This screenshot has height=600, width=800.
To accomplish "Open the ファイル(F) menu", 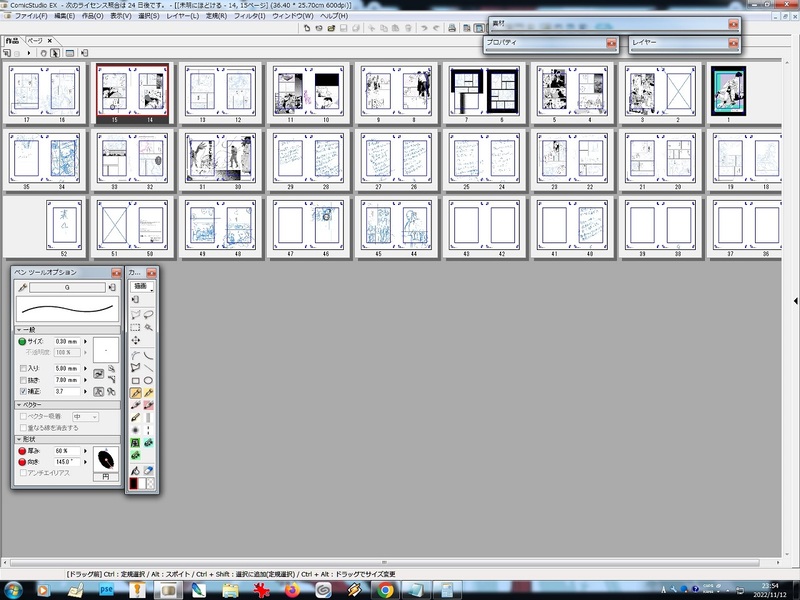I will (x=31, y=16).
